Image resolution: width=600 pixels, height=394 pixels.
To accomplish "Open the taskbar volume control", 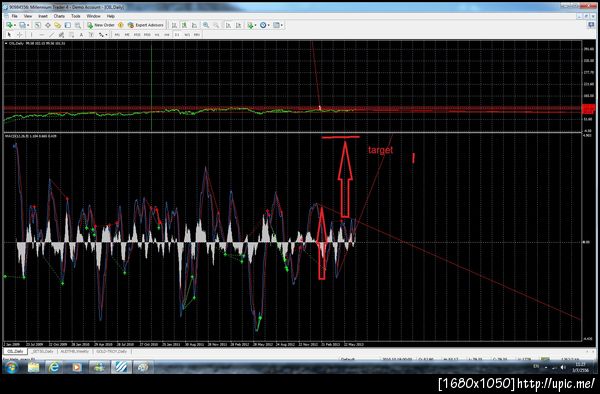I will pyautogui.click(x=563, y=367).
